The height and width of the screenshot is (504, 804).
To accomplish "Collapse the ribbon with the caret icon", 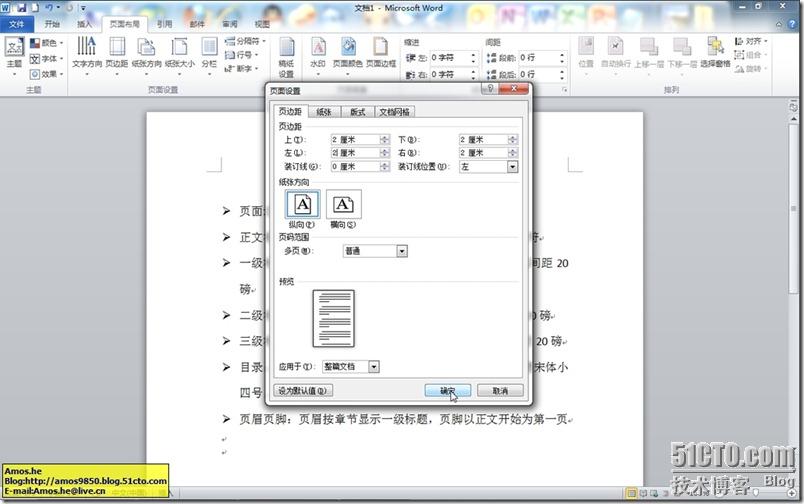I will click(x=779, y=24).
